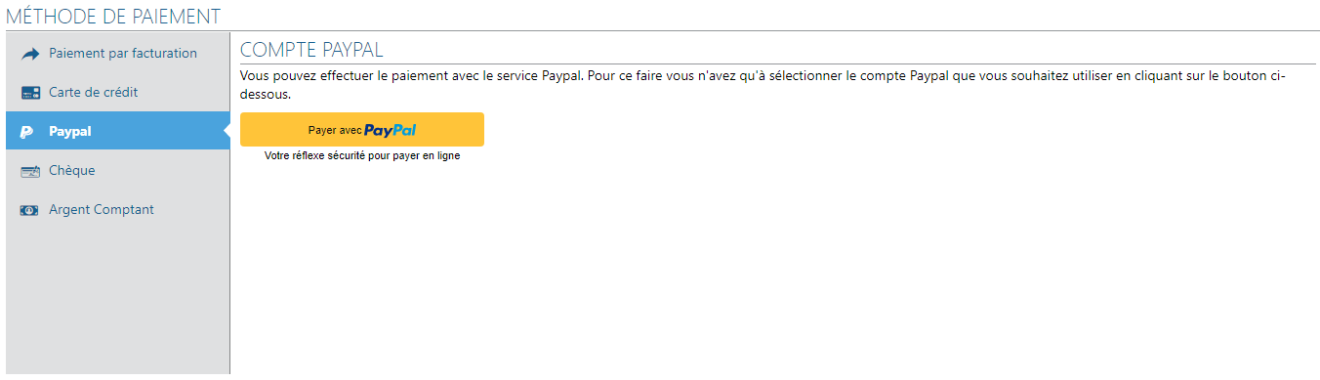The image size is (1320, 380).
Task: Select the Paypal payment tab label
Action: 70,131
